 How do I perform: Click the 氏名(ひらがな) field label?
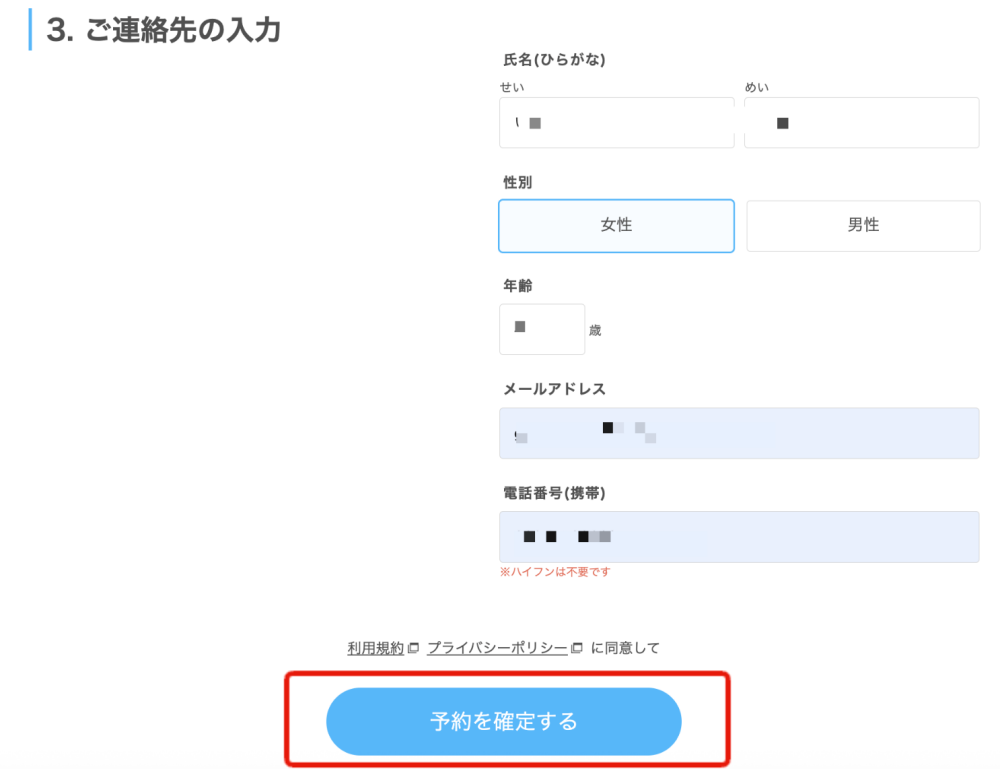point(552,60)
